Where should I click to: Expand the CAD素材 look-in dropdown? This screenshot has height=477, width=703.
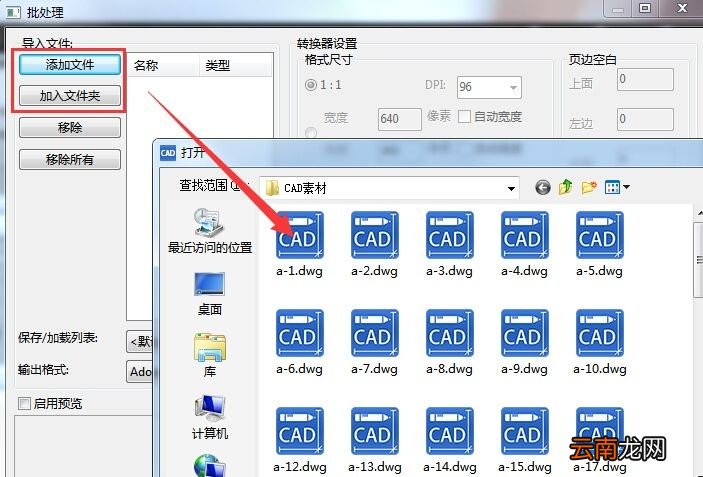(x=511, y=188)
